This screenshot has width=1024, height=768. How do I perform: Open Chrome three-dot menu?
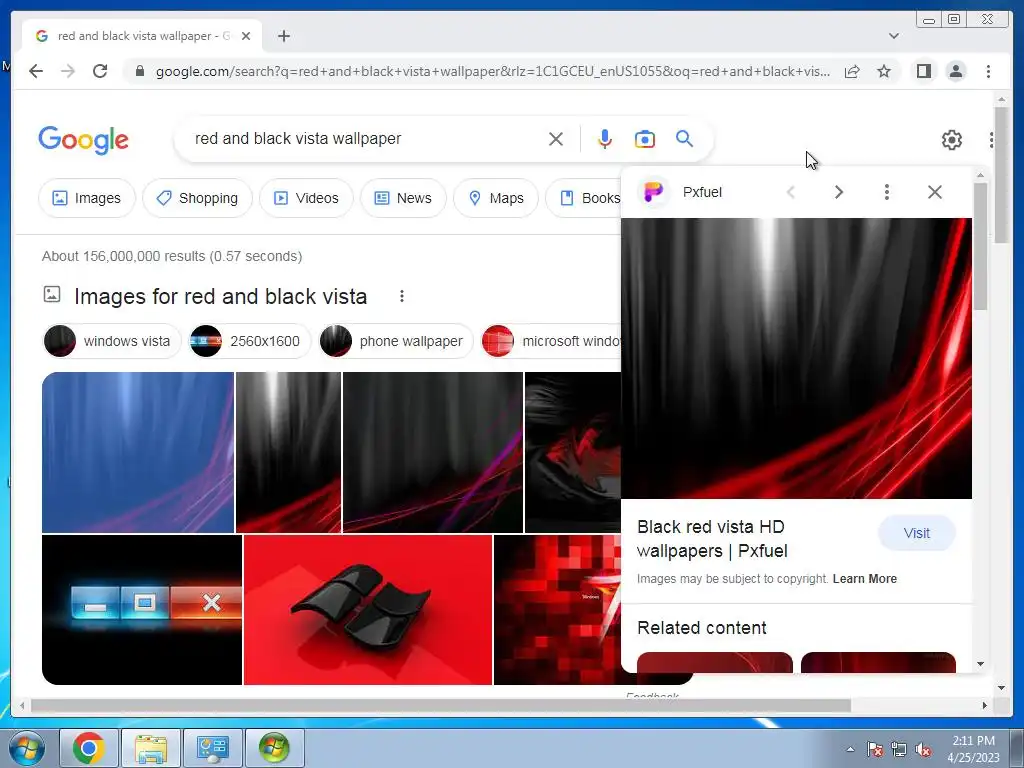988,71
